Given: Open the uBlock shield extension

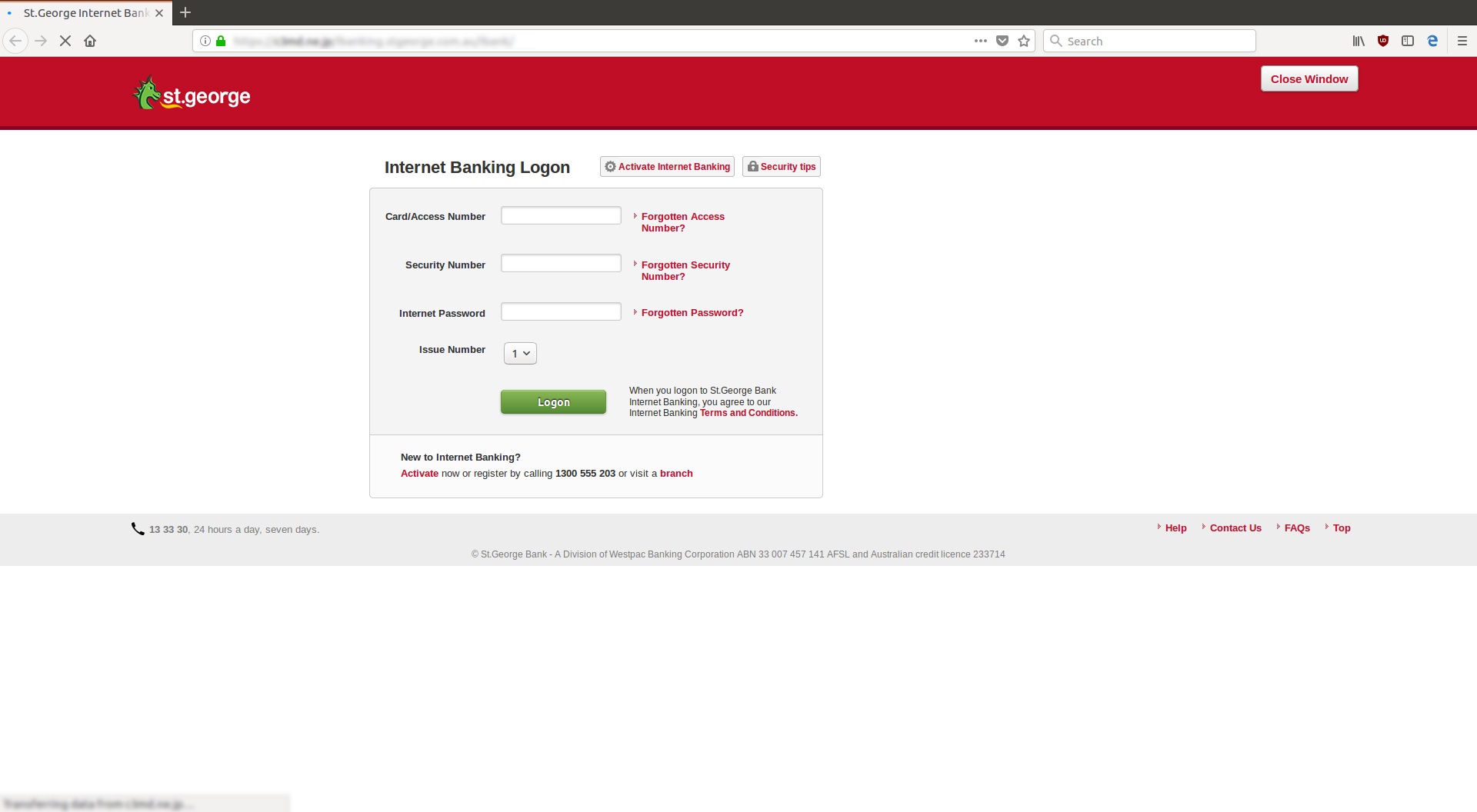Looking at the screenshot, I should pyautogui.click(x=1383, y=41).
